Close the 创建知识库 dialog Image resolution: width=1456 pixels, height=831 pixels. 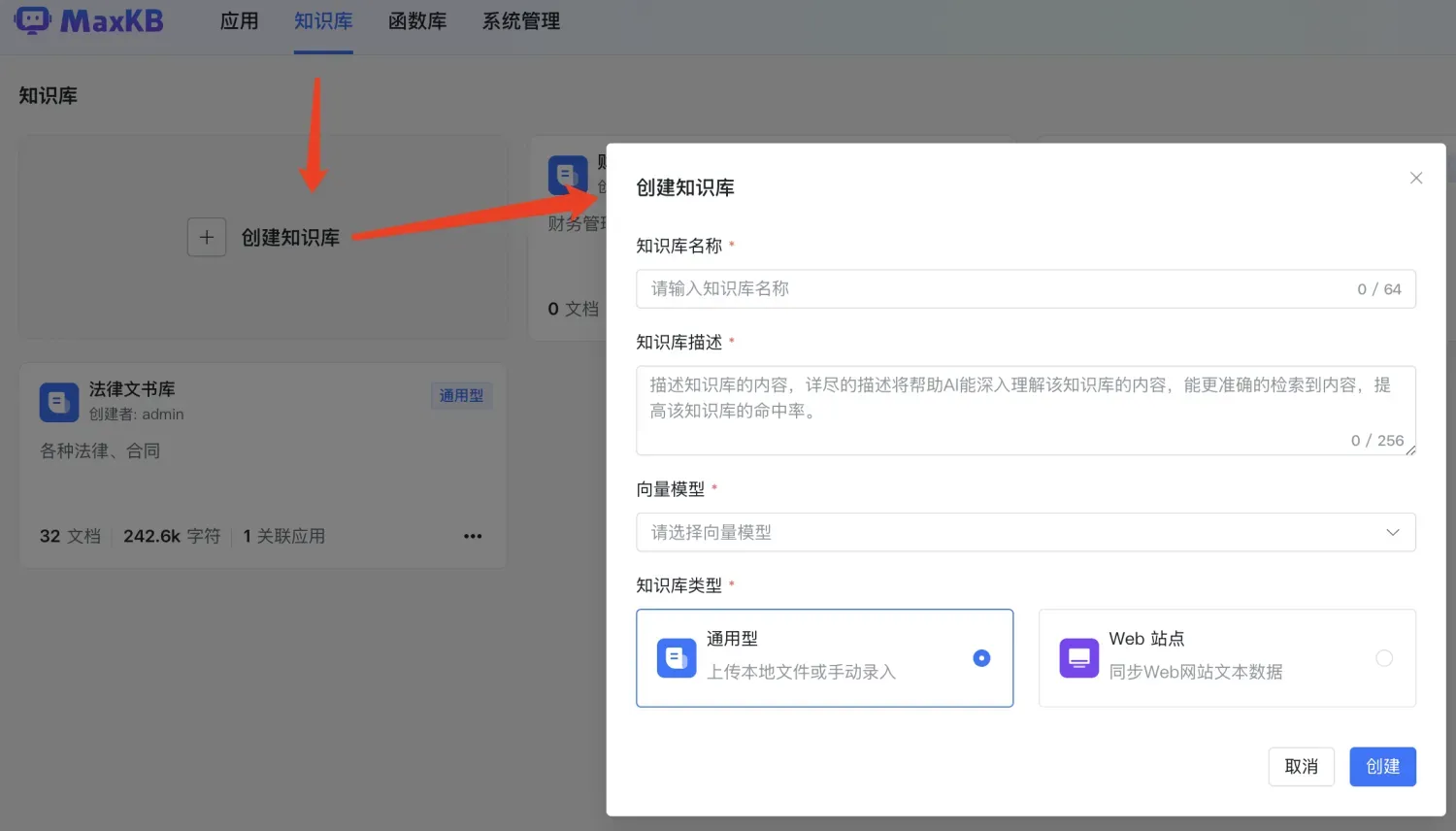tap(1415, 178)
